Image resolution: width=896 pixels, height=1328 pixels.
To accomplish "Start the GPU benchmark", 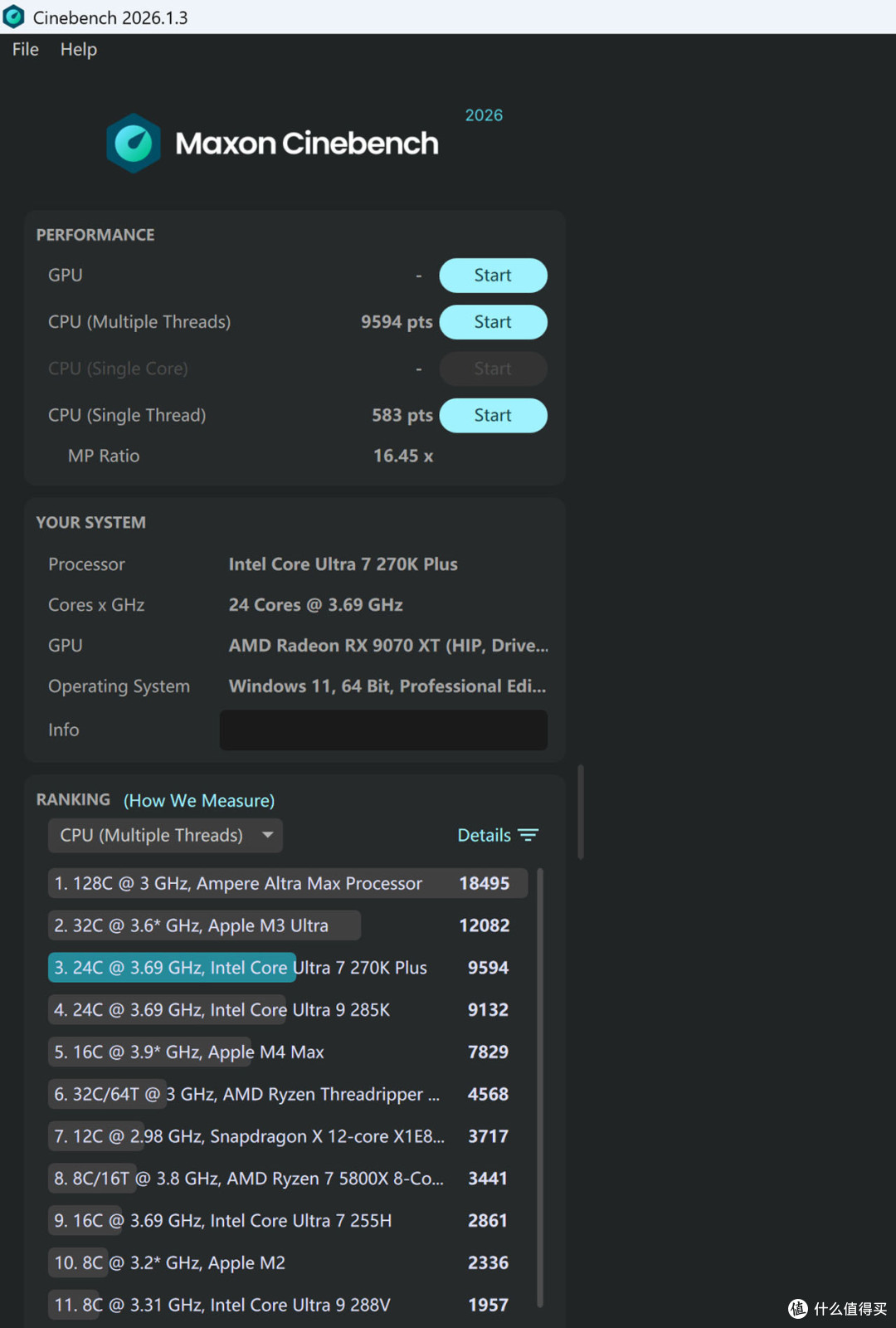I will coord(493,276).
